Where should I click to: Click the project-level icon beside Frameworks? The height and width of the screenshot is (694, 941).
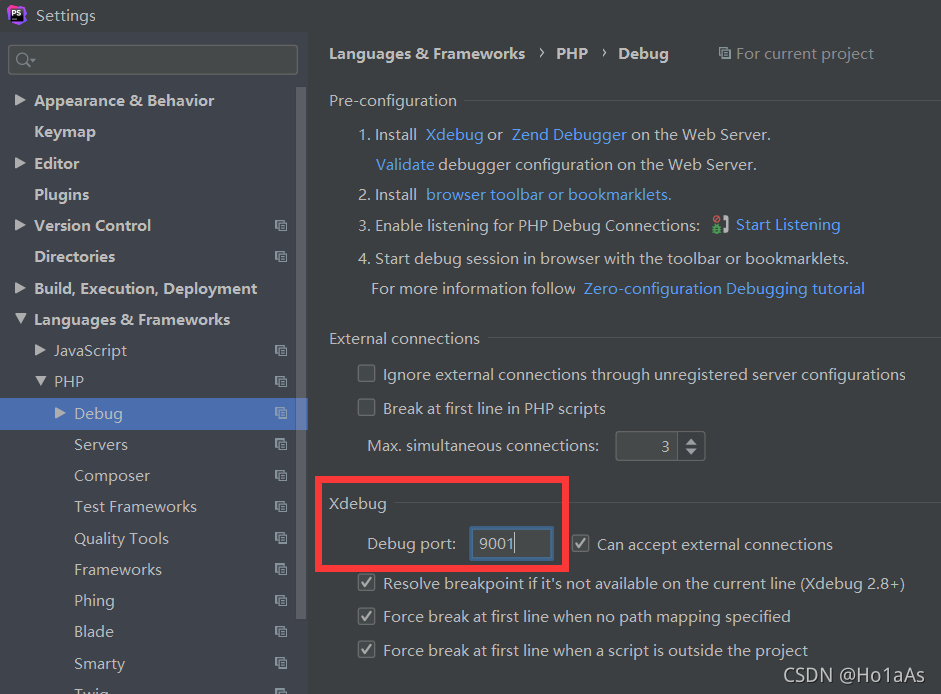(x=281, y=569)
